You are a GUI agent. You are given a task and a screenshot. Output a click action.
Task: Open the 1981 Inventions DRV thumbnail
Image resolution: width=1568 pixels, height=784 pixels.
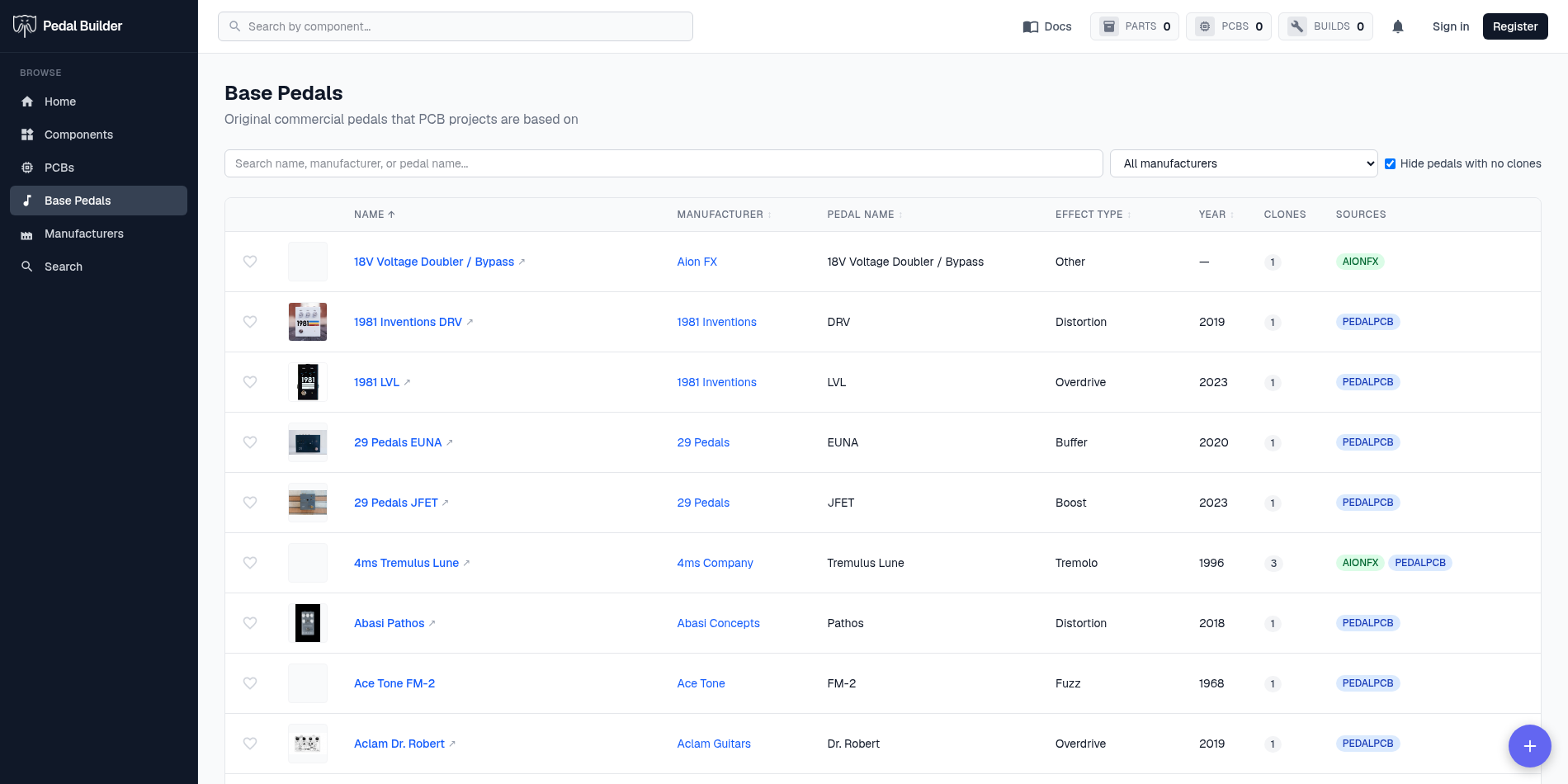point(308,322)
